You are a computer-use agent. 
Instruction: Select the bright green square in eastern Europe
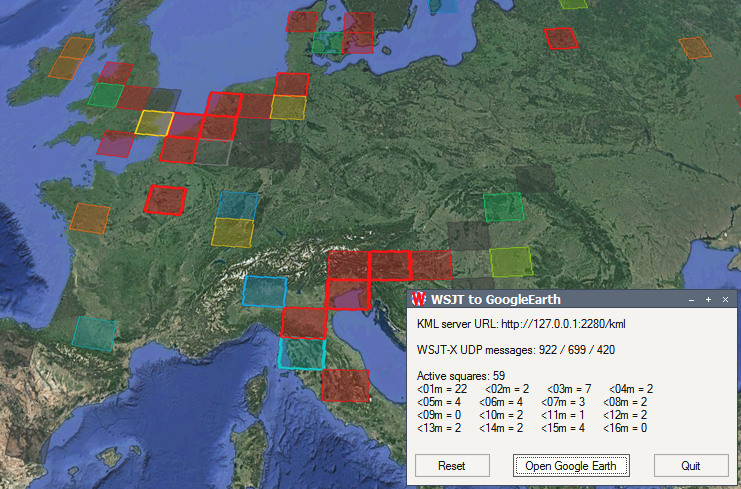tap(504, 207)
